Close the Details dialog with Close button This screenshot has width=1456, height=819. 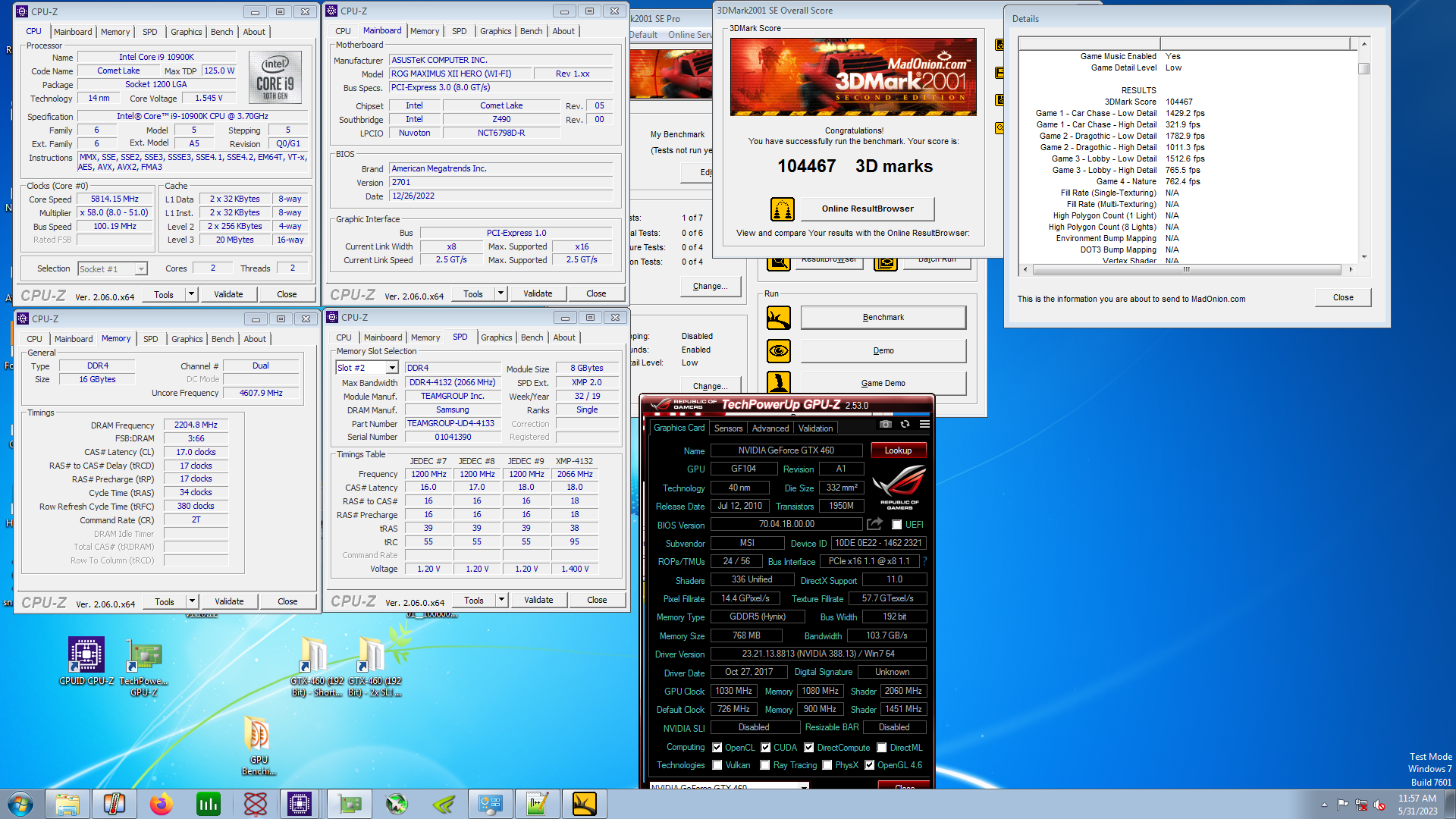tap(1342, 297)
